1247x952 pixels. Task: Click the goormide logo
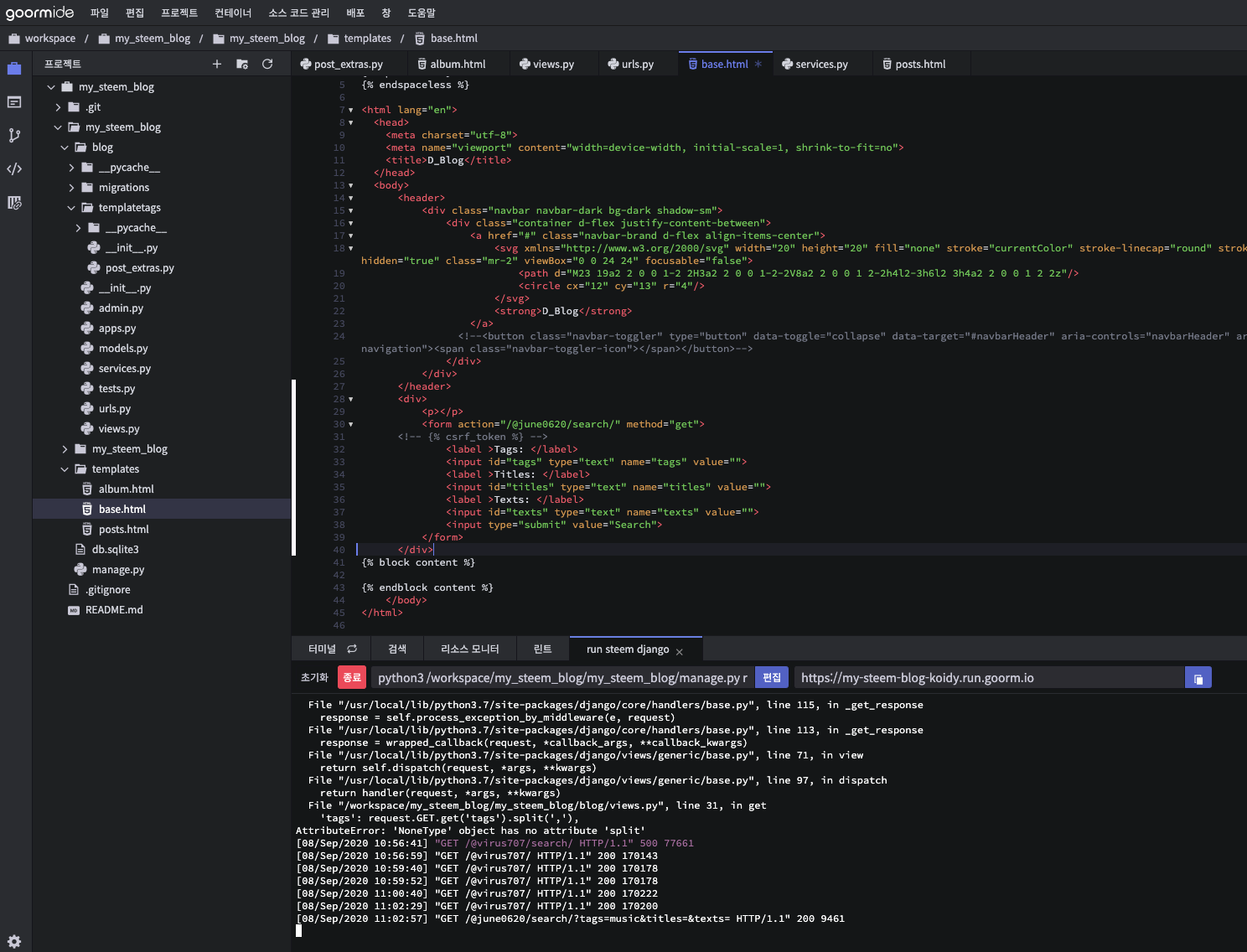[x=39, y=13]
